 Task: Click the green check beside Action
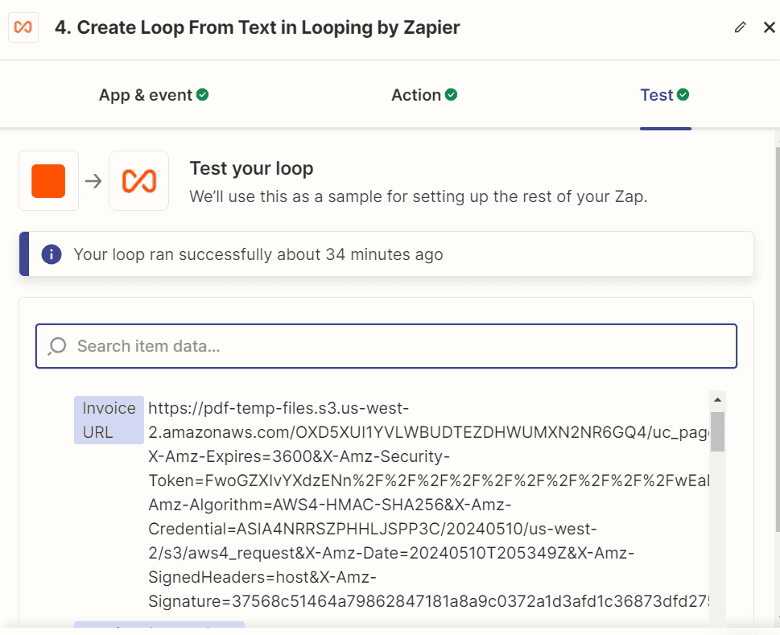pos(451,94)
